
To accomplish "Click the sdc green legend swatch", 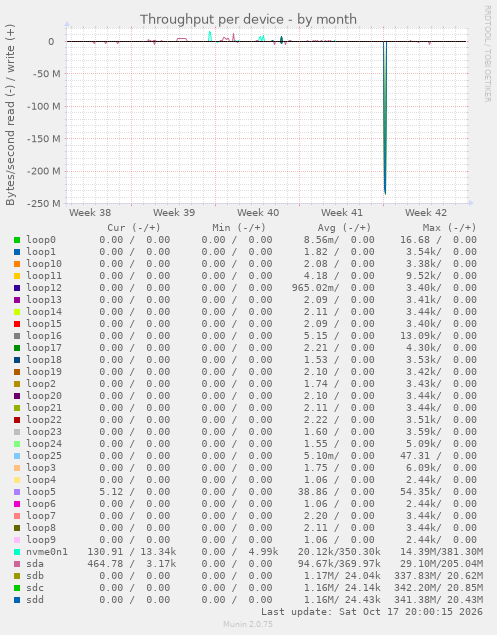I will 17,588.
